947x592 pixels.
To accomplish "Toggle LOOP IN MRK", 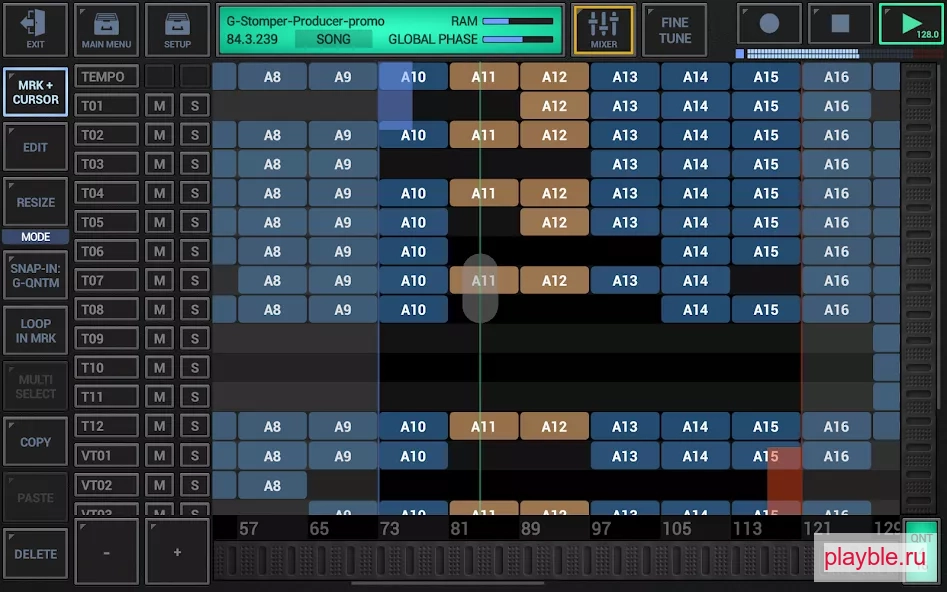I will click(x=35, y=331).
